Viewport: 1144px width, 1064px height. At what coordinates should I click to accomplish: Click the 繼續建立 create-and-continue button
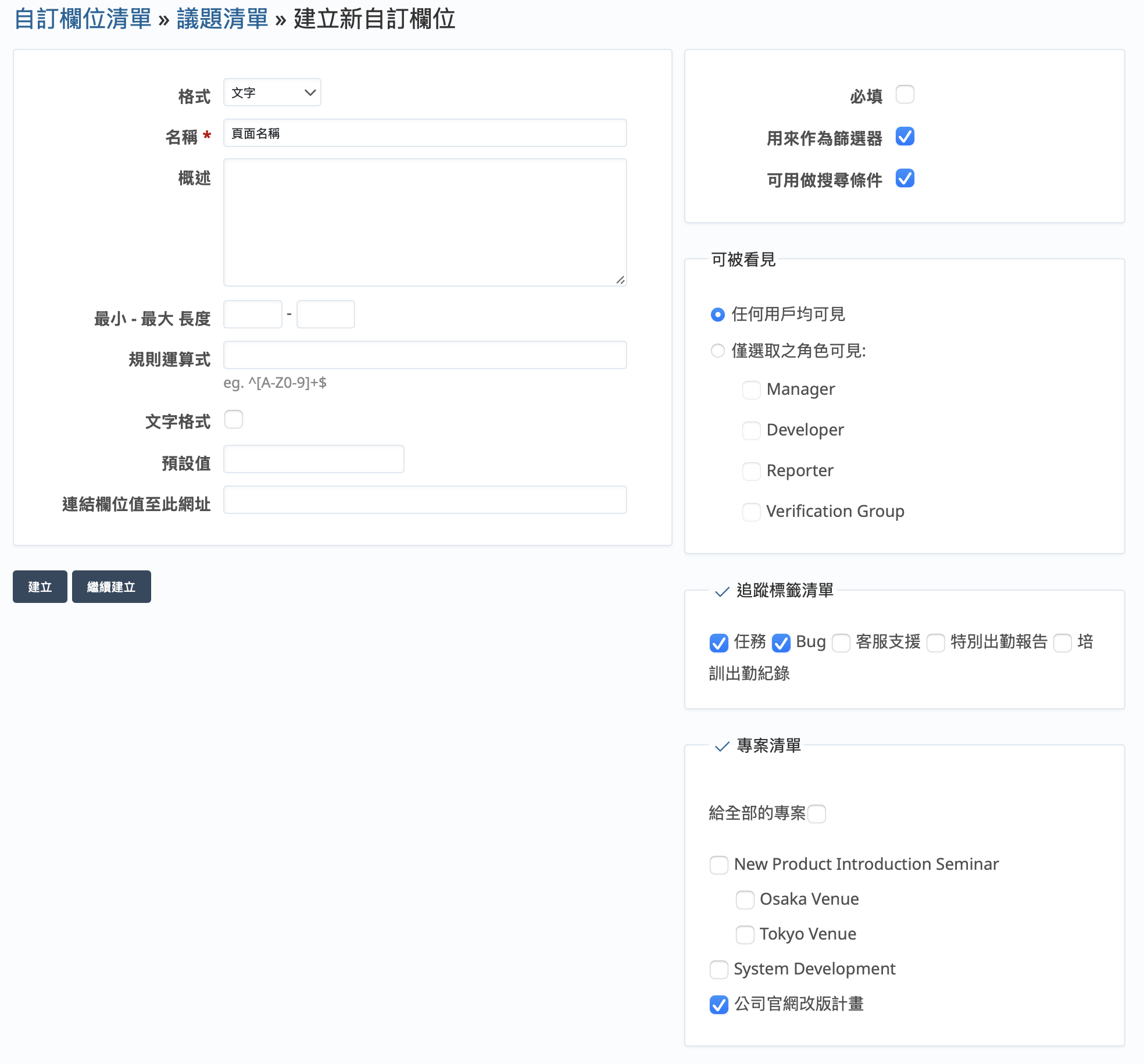click(x=112, y=587)
